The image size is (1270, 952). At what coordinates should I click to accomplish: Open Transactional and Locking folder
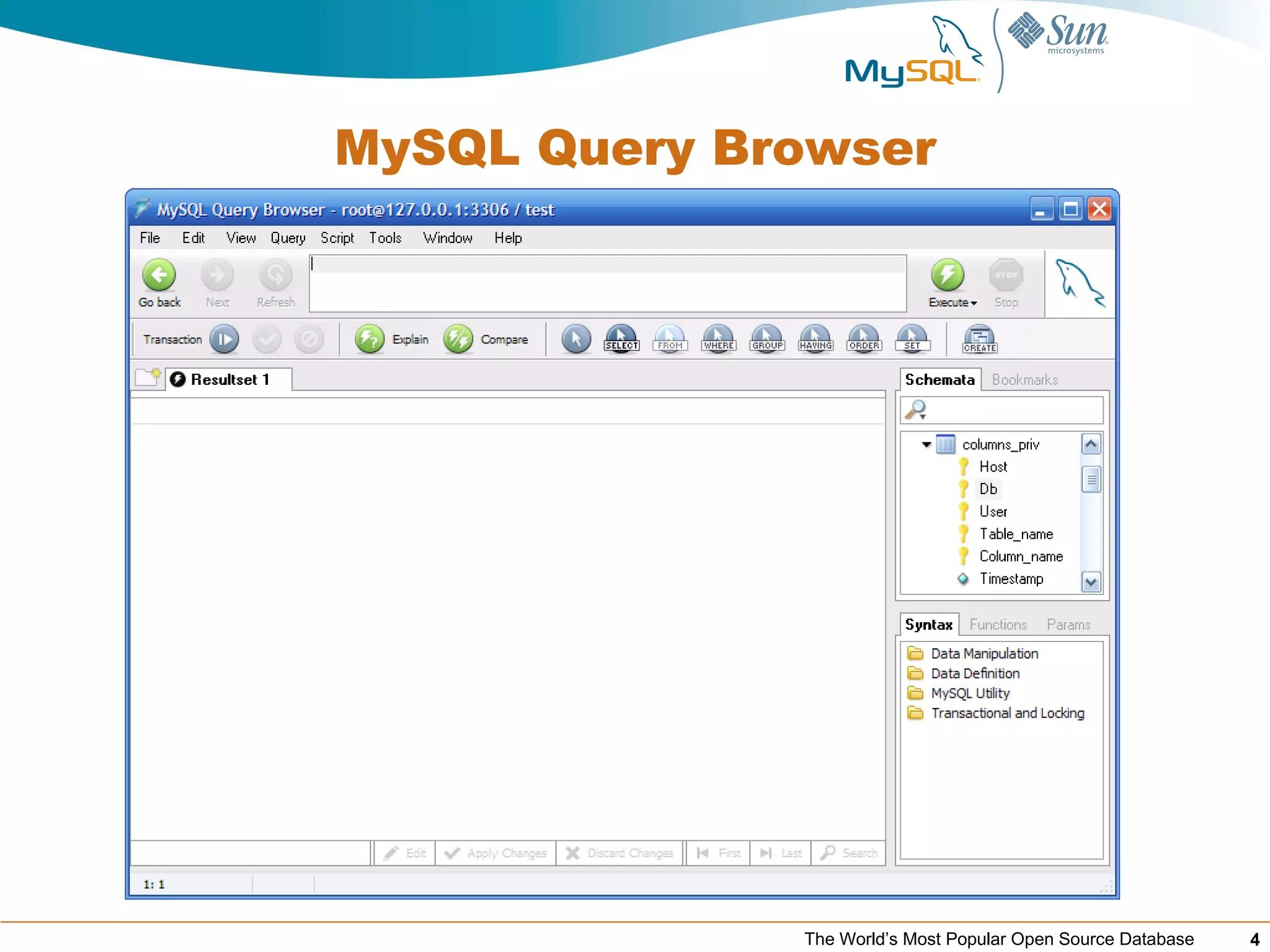[x=995, y=713]
